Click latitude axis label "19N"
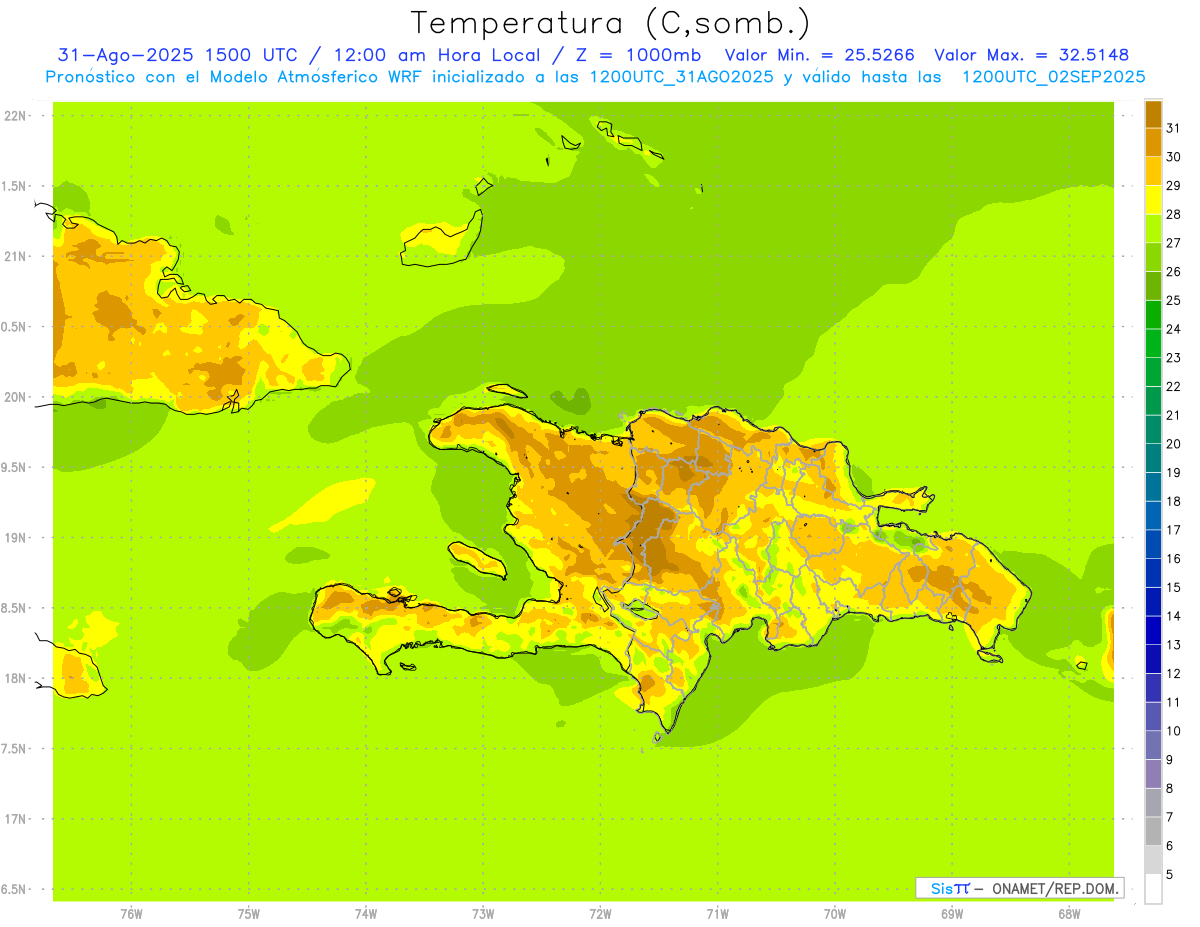This screenshot has height=927, width=1200. point(15,538)
